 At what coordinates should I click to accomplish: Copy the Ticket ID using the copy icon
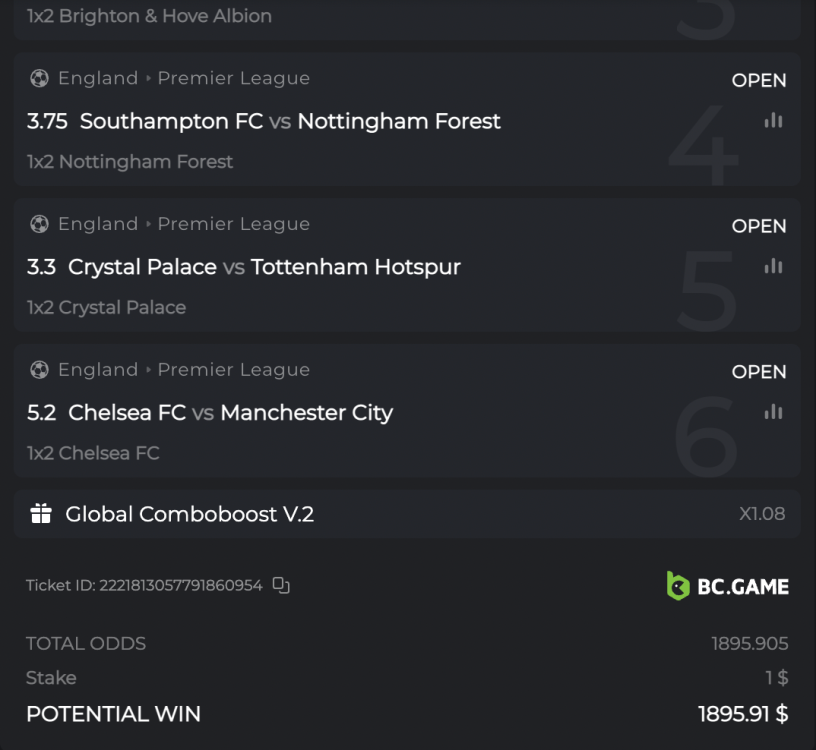pyautogui.click(x=280, y=585)
